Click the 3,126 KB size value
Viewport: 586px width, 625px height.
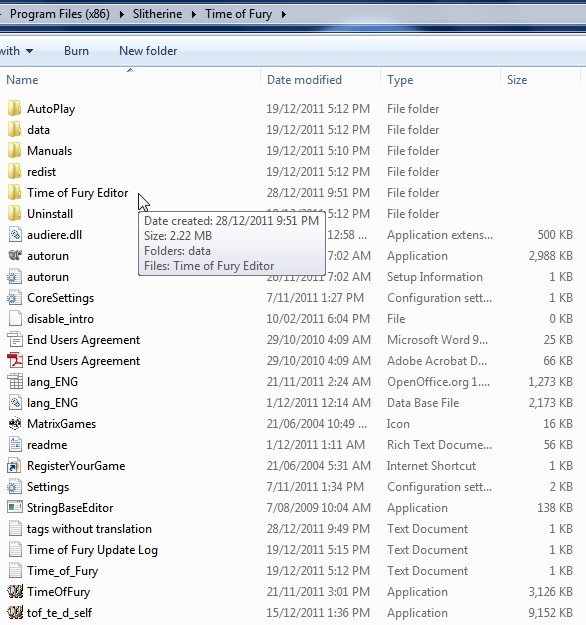[x=551, y=592]
